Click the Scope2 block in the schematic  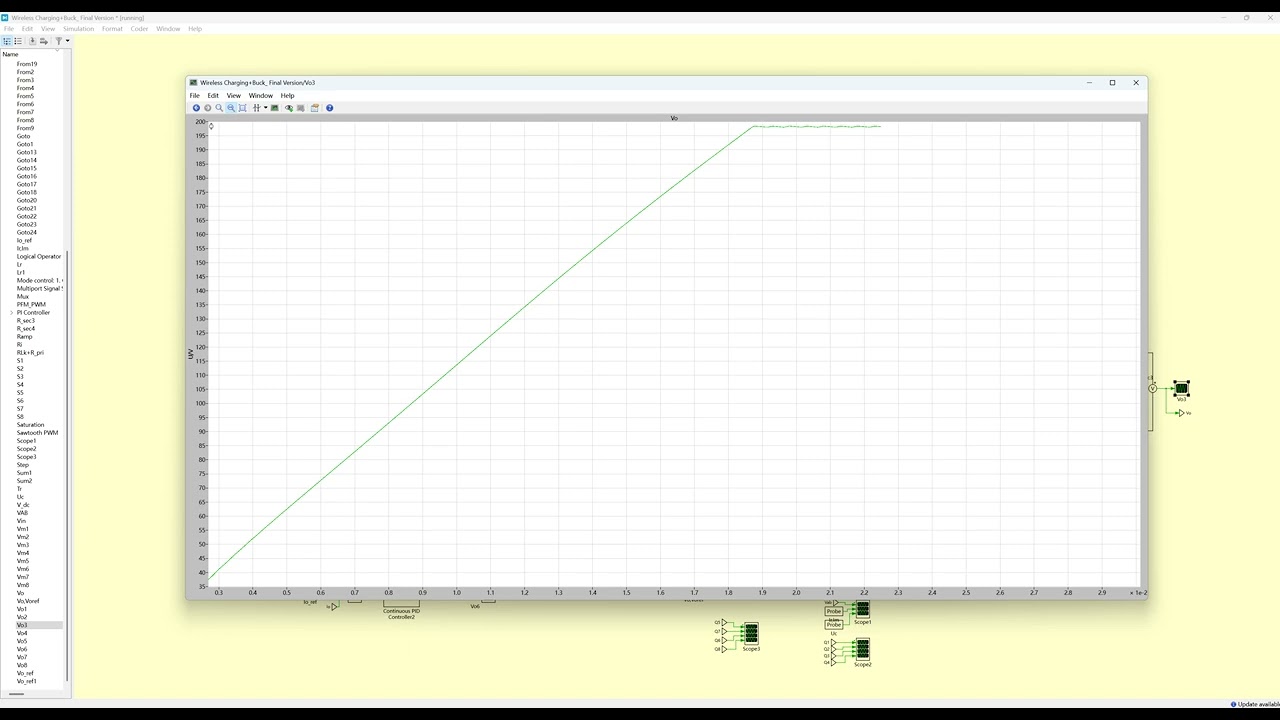coord(862,649)
